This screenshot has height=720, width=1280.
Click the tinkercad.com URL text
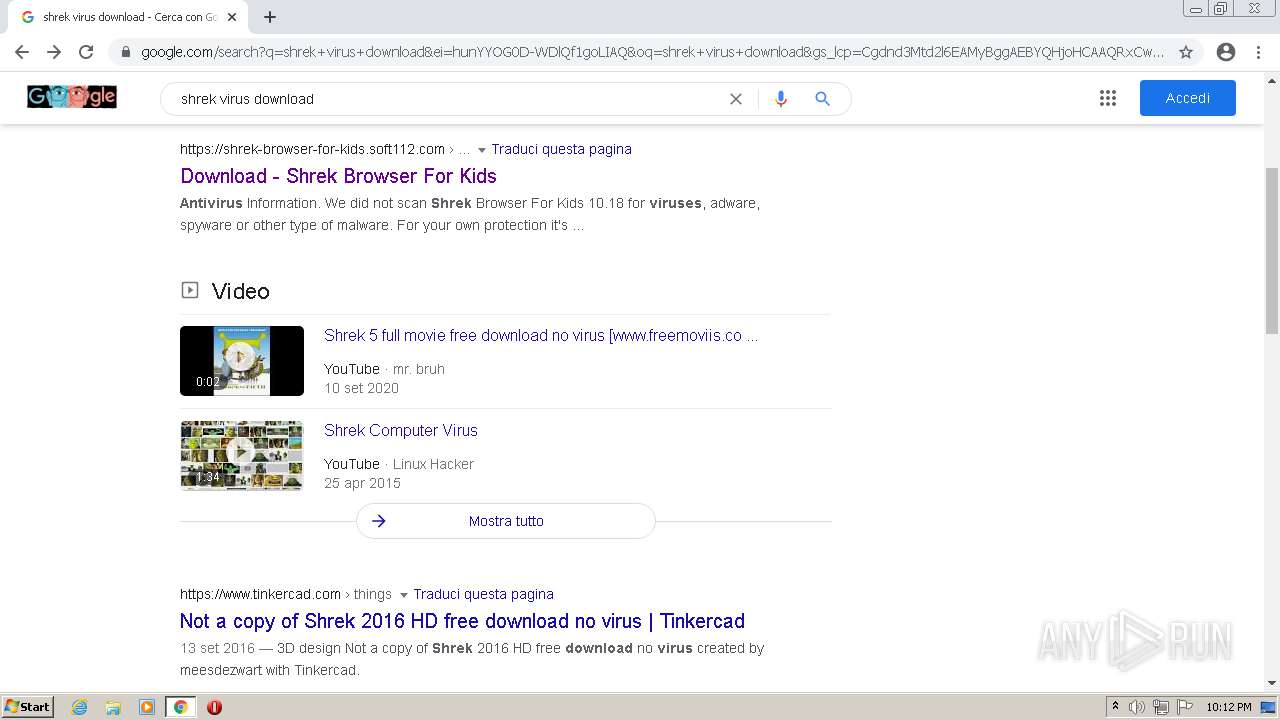tap(260, 594)
